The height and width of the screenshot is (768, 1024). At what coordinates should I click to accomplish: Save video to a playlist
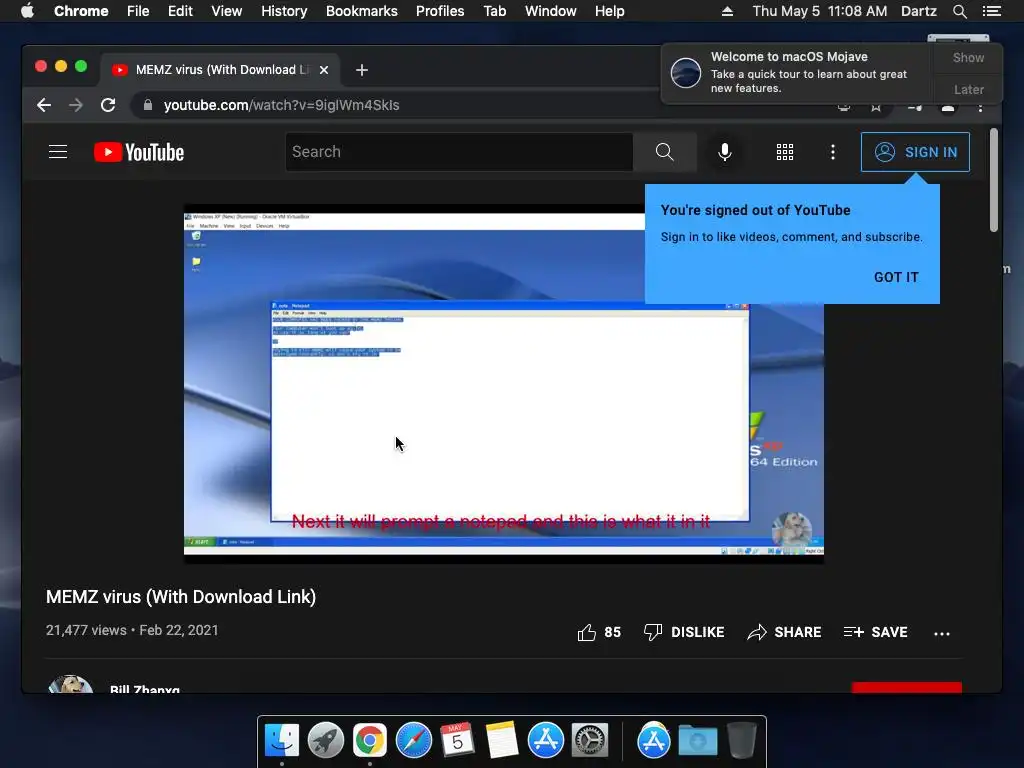point(875,632)
